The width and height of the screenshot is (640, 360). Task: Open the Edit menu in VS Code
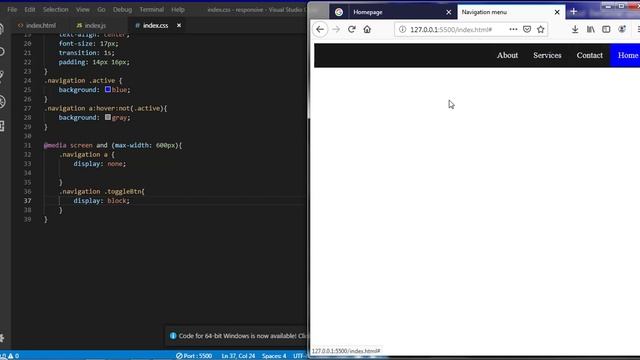[29, 9]
